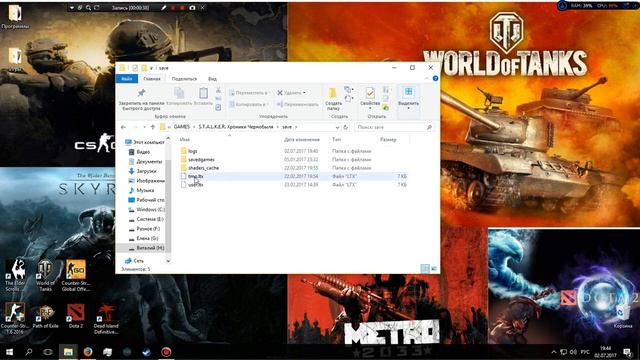Click the red recorder icon in the taskbar
This screenshot has height=360, width=640.
[166, 351]
